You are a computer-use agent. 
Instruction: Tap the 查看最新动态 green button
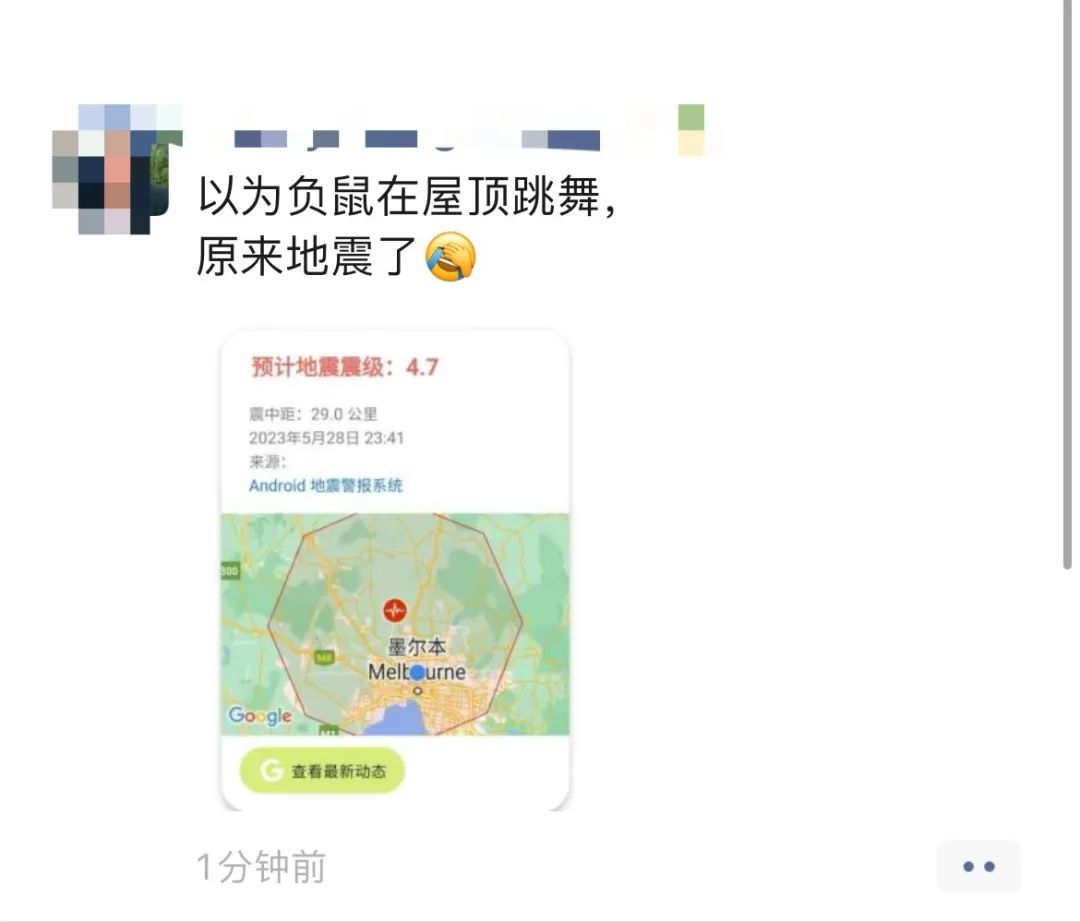pos(322,771)
